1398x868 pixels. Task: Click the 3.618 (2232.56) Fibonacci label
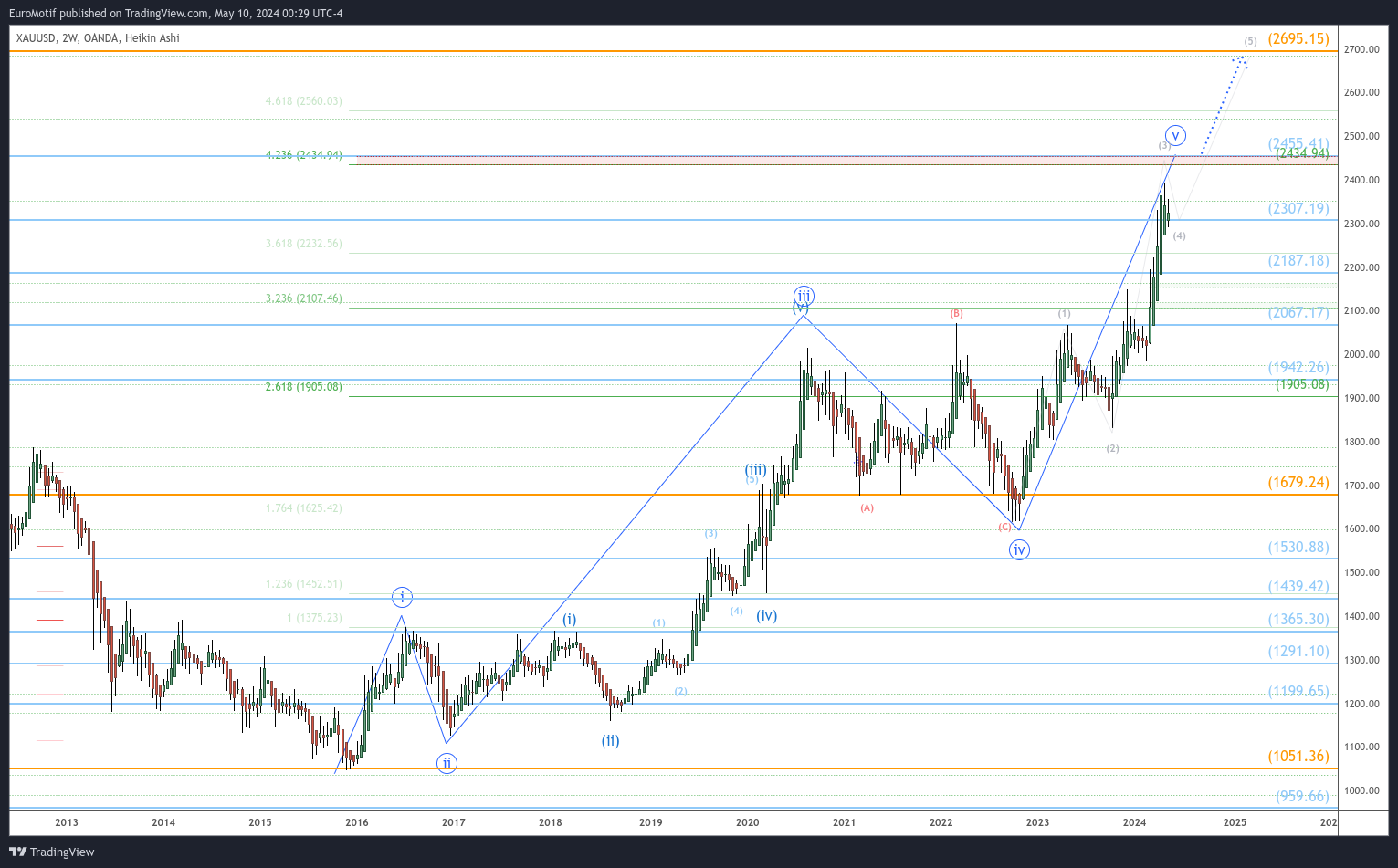point(304,244)
